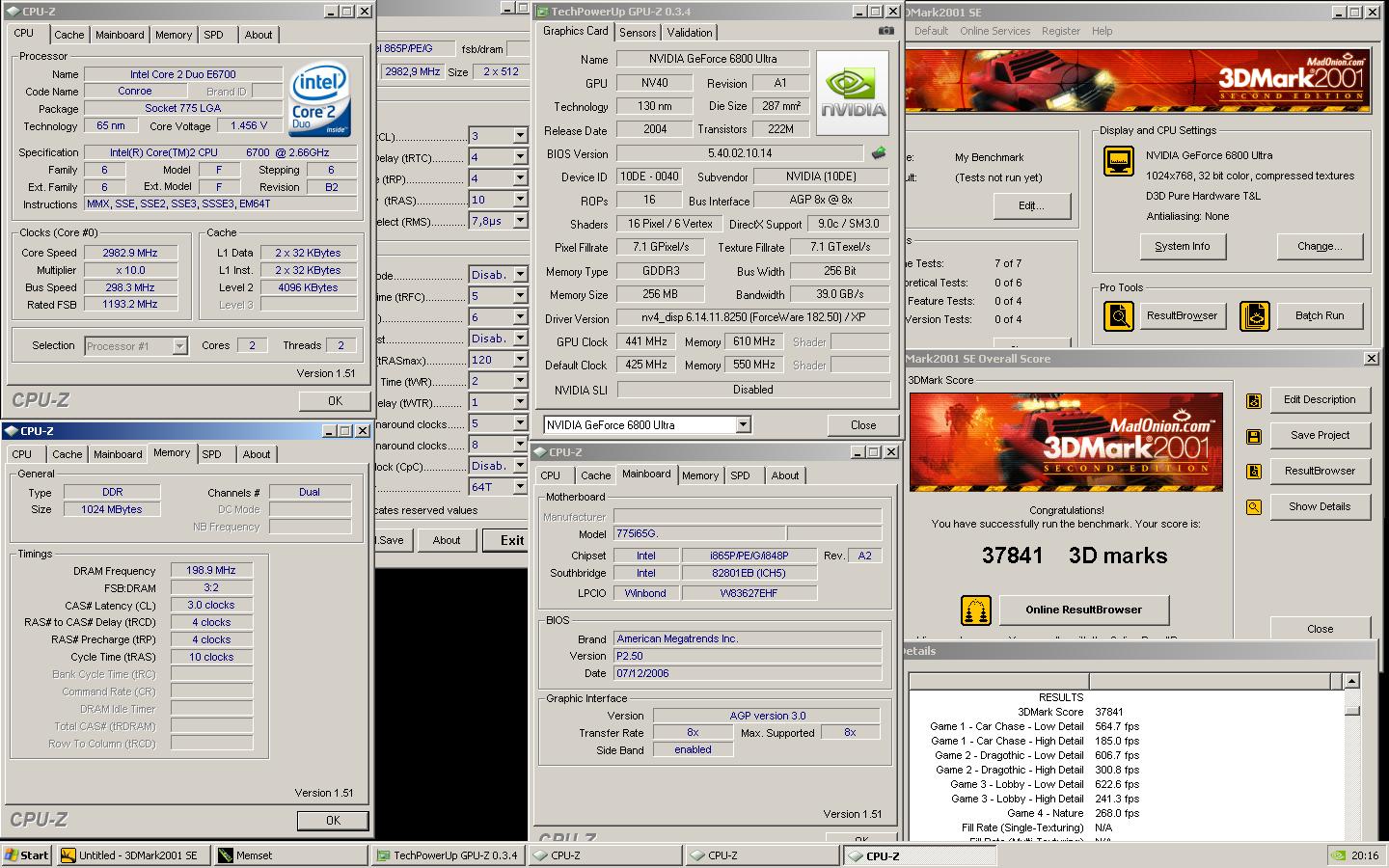Click the Name field Intel Core 2 Duo E6700

tap(183, 74)
